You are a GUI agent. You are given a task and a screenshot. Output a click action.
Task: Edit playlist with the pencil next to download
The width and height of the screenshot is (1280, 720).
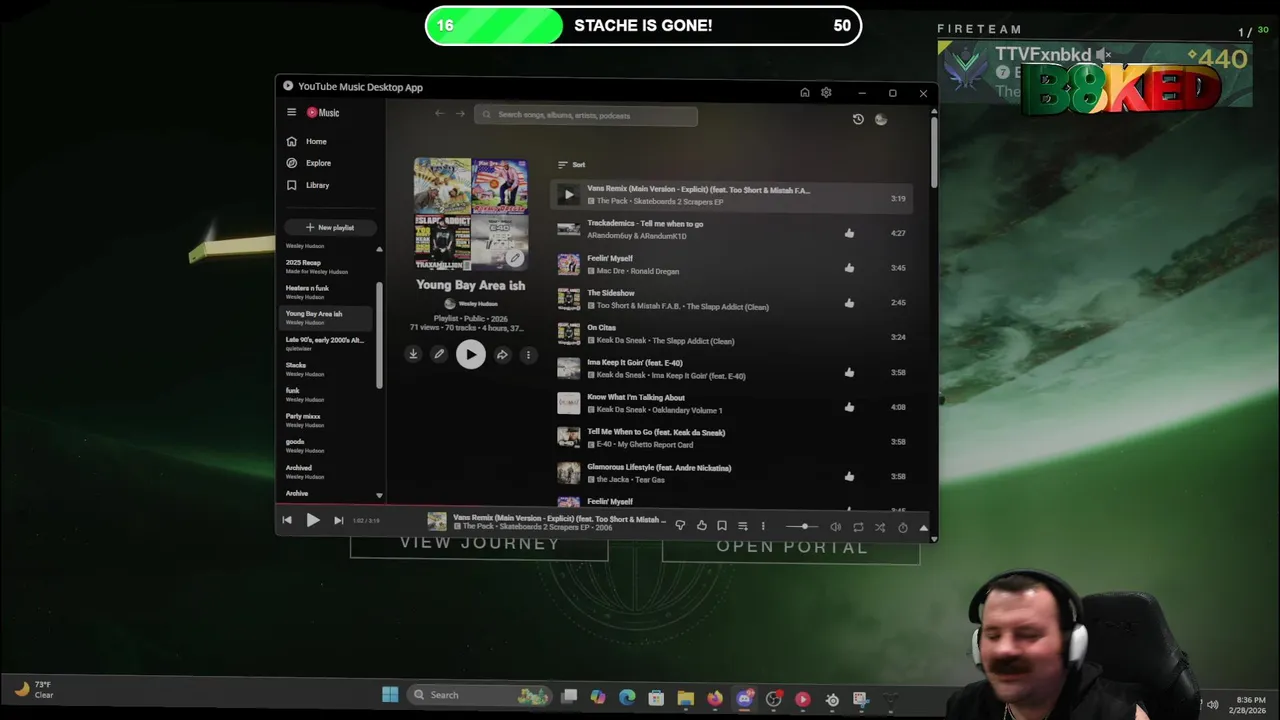pyautogui.click(x=438, y=354)
